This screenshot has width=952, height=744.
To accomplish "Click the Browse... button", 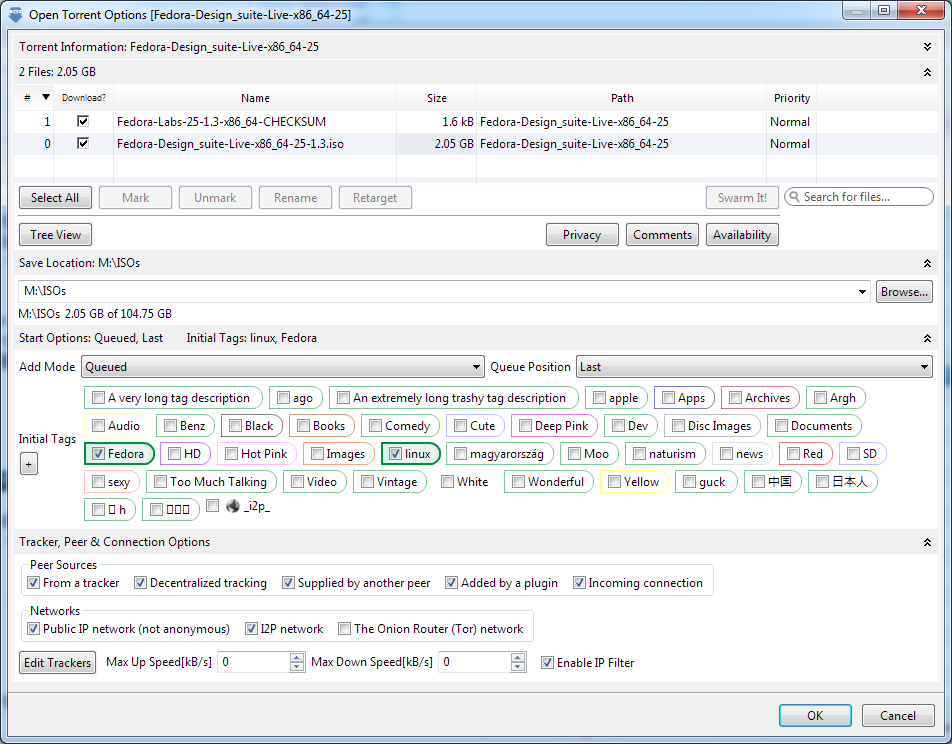I will pyautogui.click(x=904, y=292).
